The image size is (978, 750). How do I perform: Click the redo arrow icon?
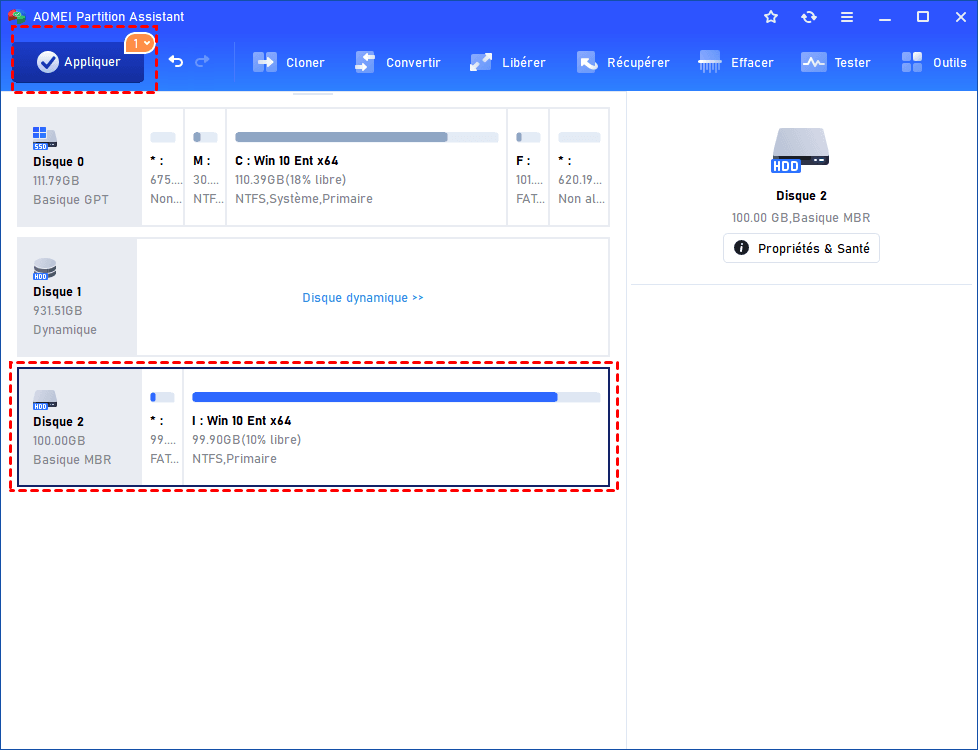pos(202,61)
